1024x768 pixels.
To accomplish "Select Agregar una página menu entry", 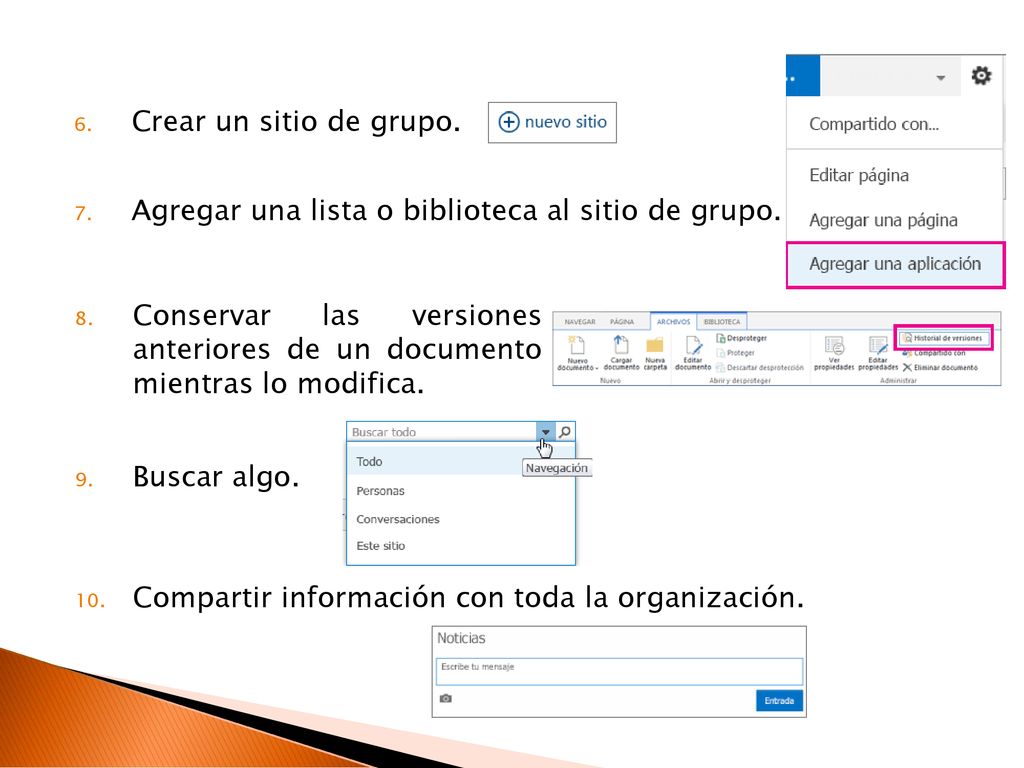I will (x=883, y=220).
